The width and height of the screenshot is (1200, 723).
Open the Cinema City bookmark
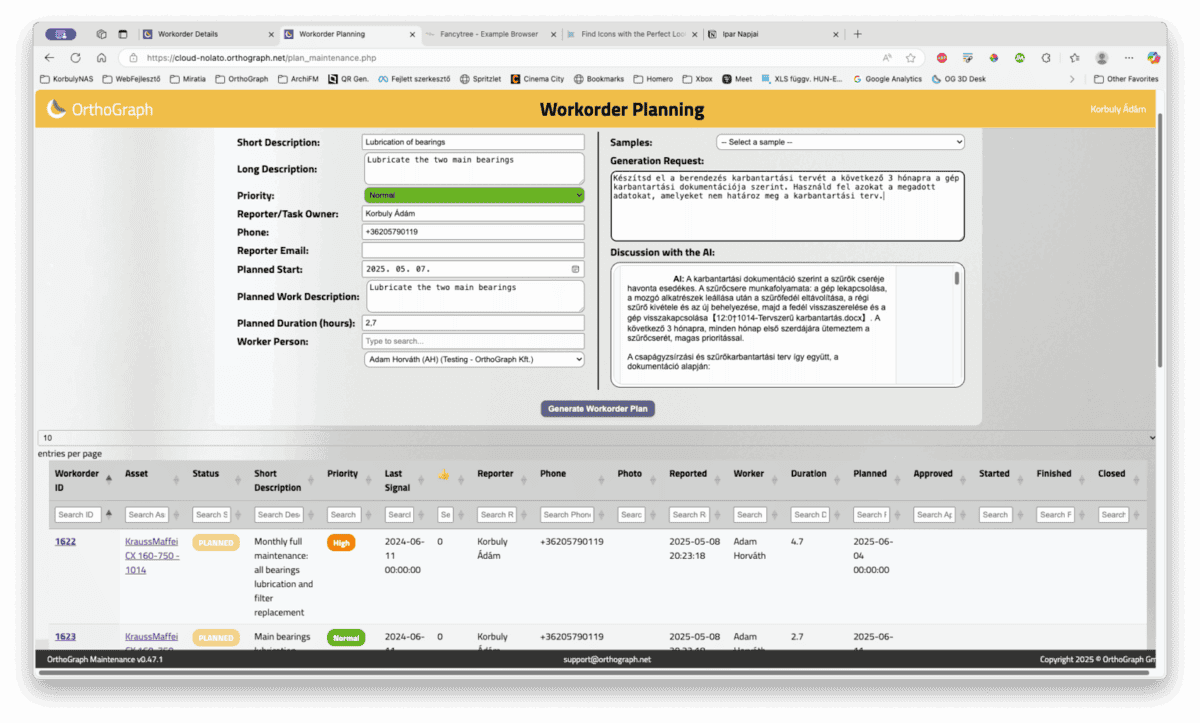[537, 79]
